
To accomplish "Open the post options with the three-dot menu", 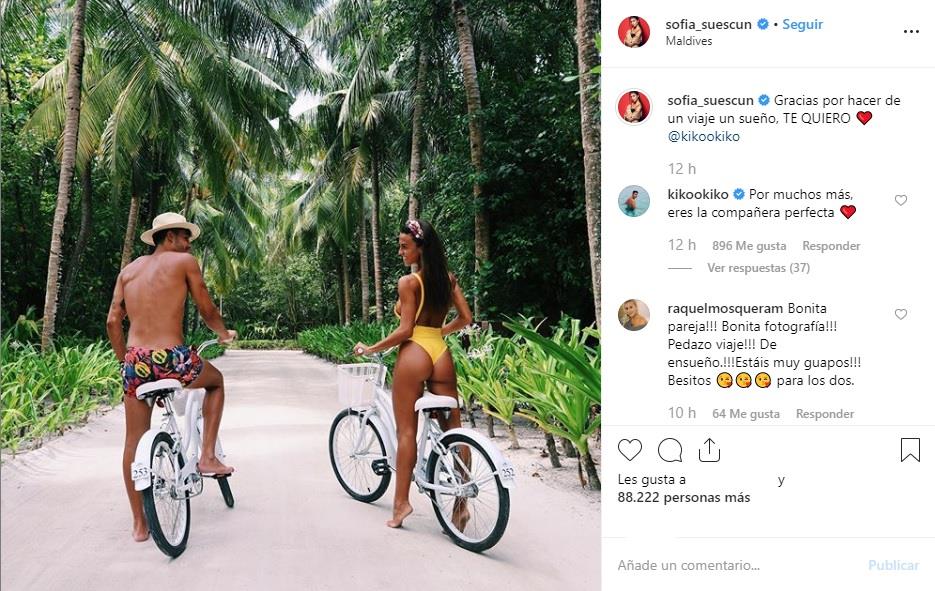I will pyautogui.click(x=911, y=31).
